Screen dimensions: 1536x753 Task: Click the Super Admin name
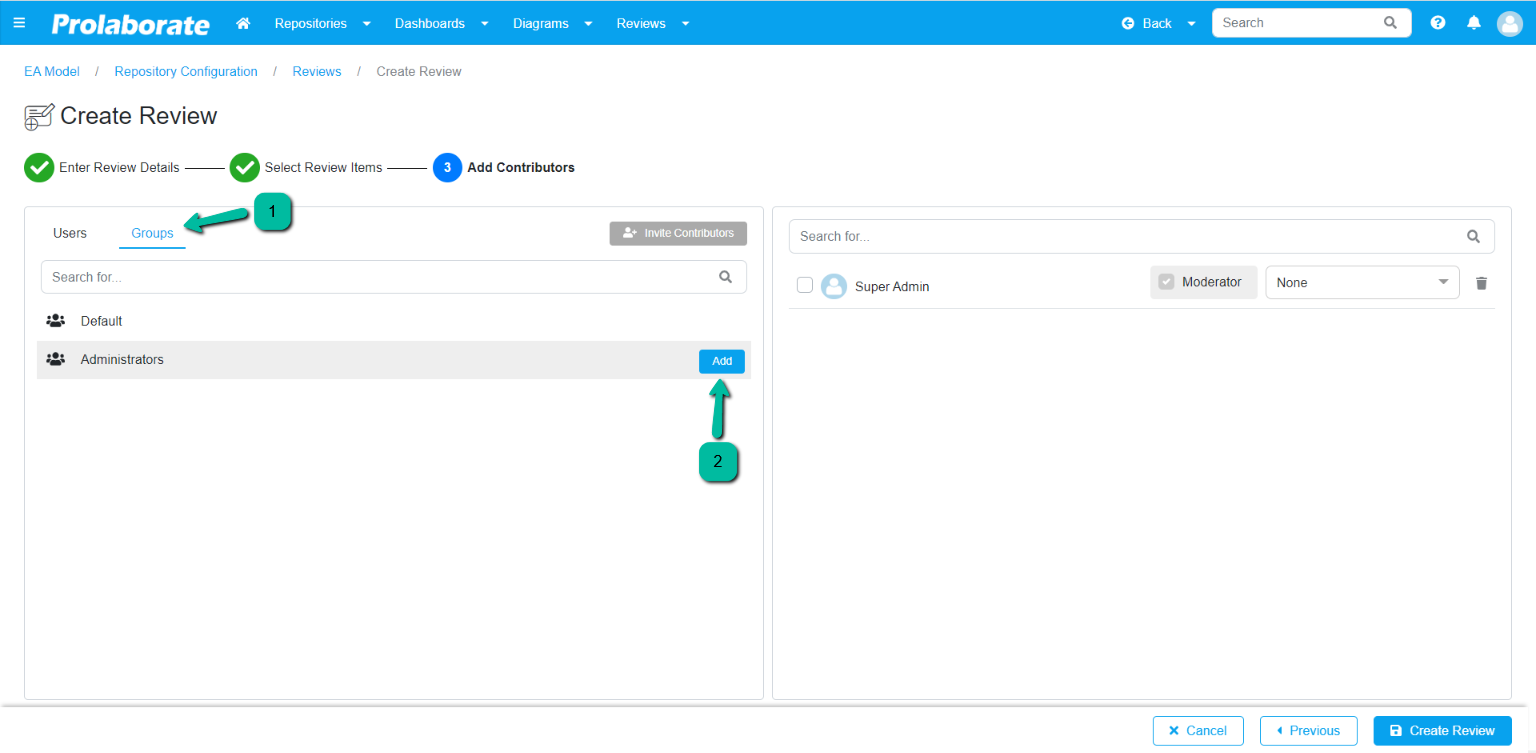[892, 287]
